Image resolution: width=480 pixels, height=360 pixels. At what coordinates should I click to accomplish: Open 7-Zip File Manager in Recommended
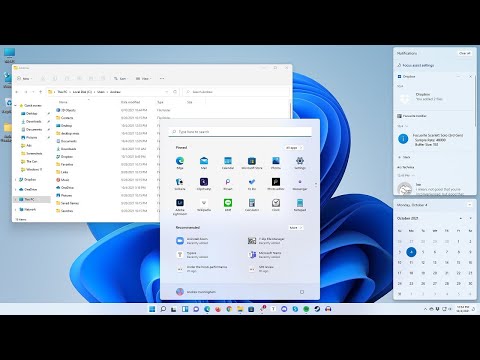266,241
